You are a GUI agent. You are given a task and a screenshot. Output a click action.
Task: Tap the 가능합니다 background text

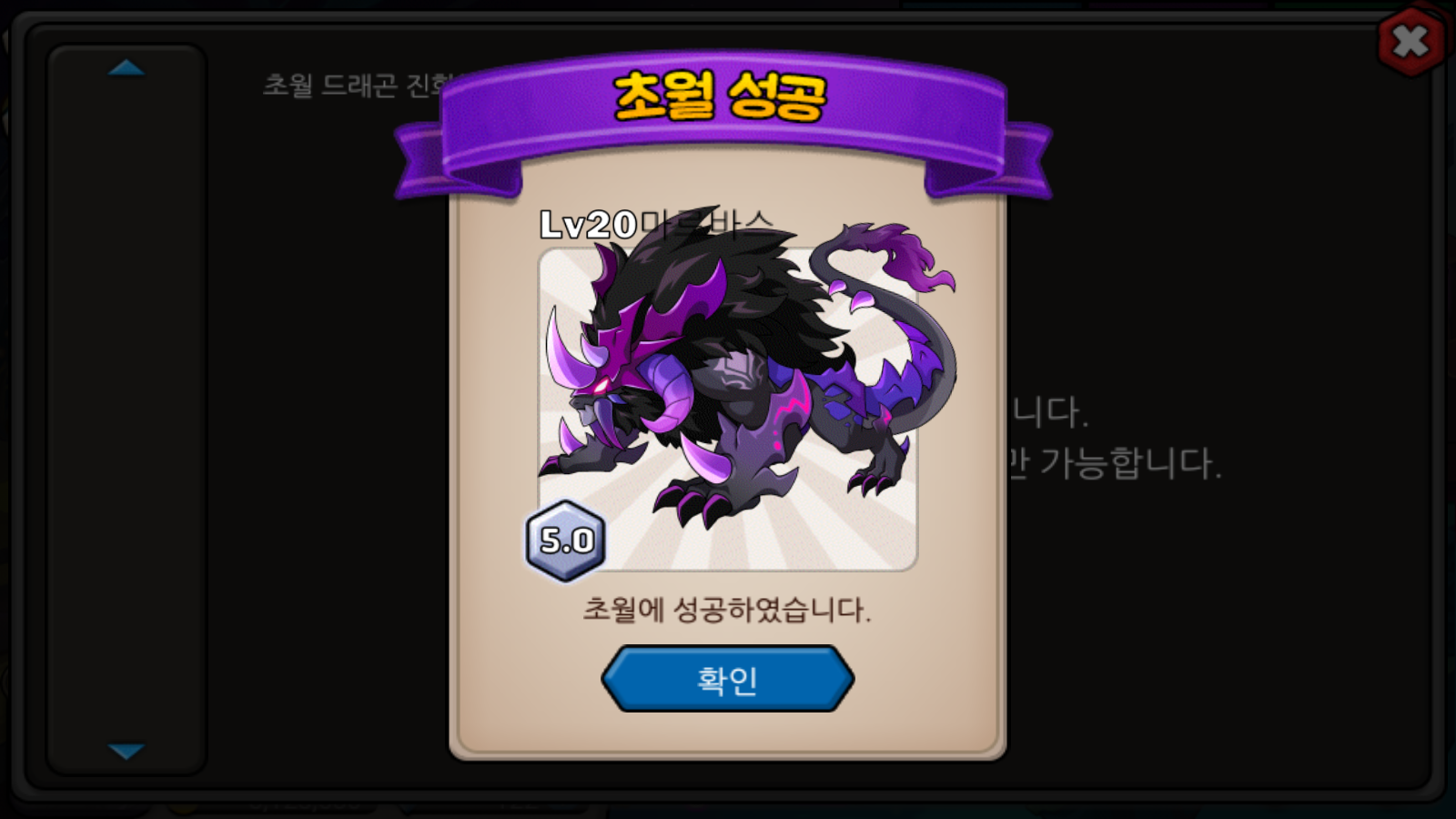1129,464
